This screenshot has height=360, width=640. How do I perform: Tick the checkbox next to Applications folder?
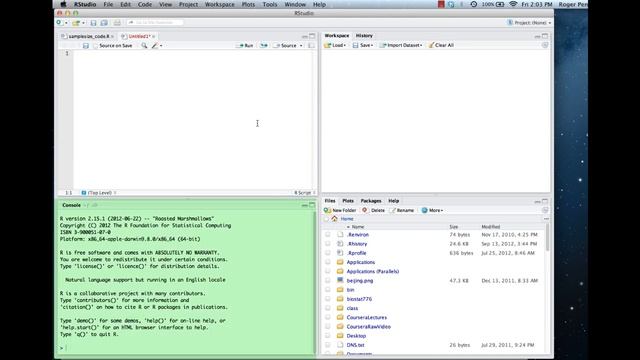328,262
